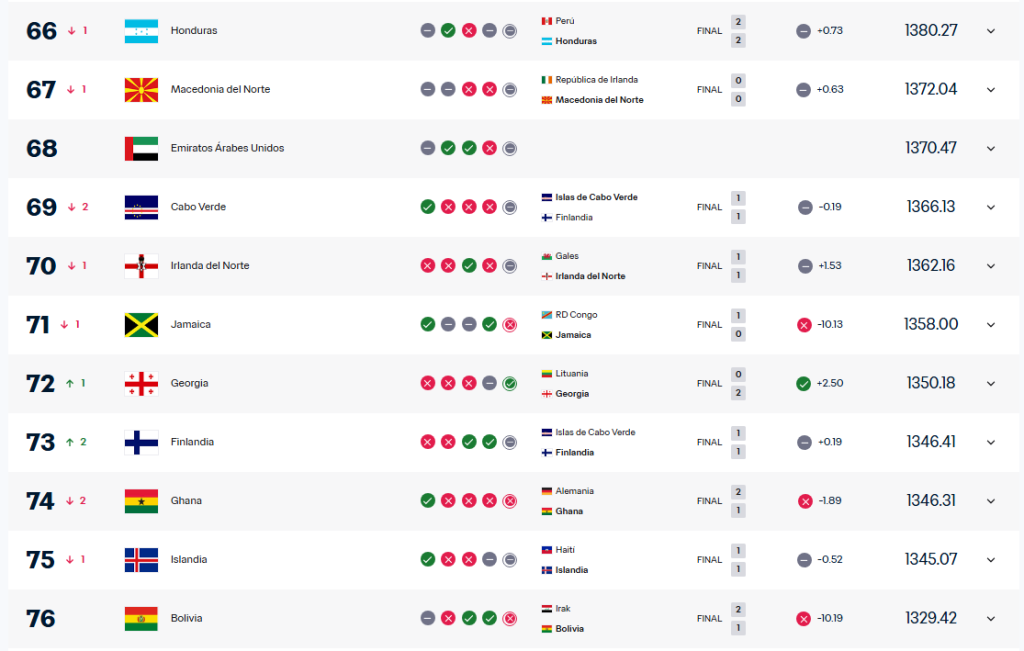Click Ghana's 1346.31 points value

(931, 500)
